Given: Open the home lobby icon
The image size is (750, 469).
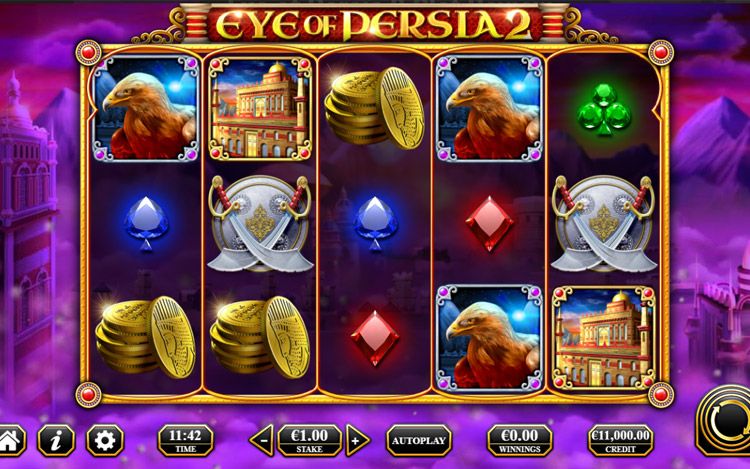Looking at the screenshot, I should (11, 440).
